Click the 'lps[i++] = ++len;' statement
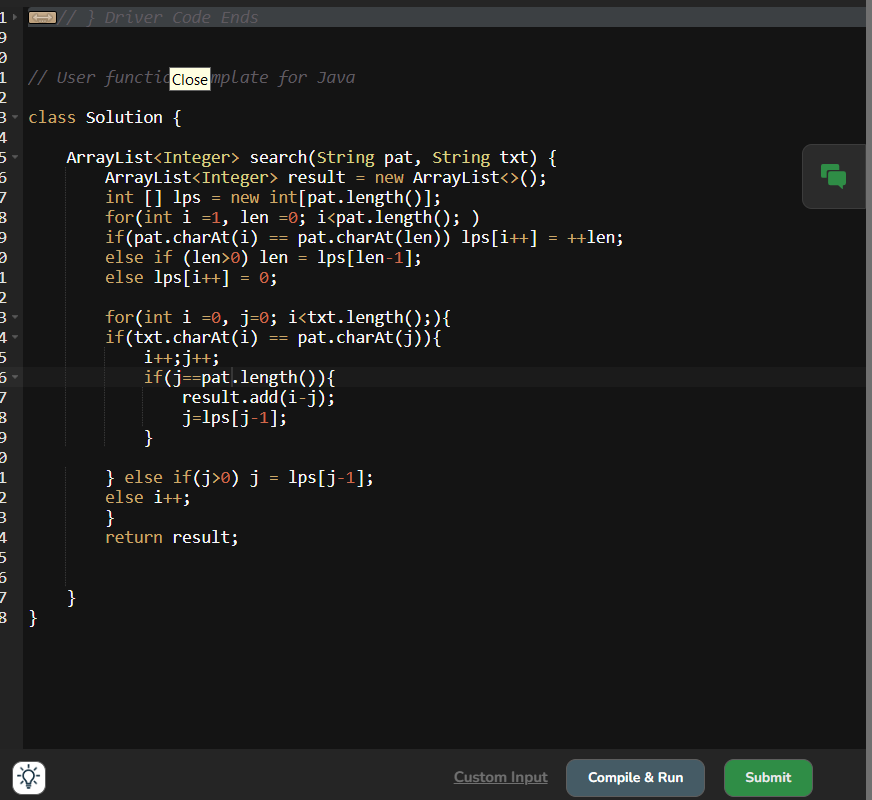The width and height of the screenshot is (872, 800). (542, 237)
